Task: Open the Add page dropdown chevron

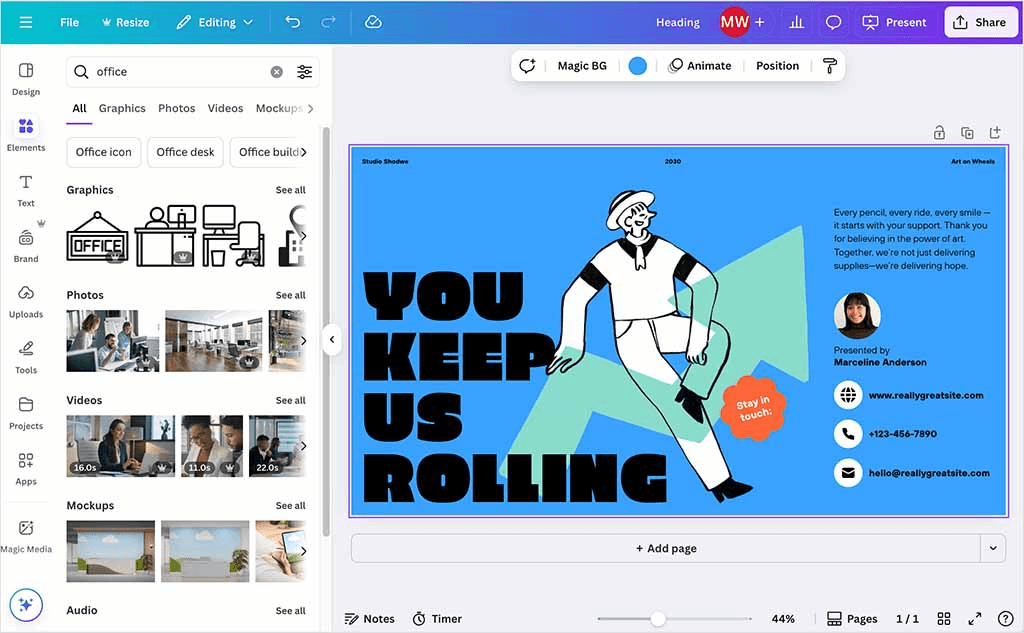Action: pyautogui.click(x=993, y=548)
